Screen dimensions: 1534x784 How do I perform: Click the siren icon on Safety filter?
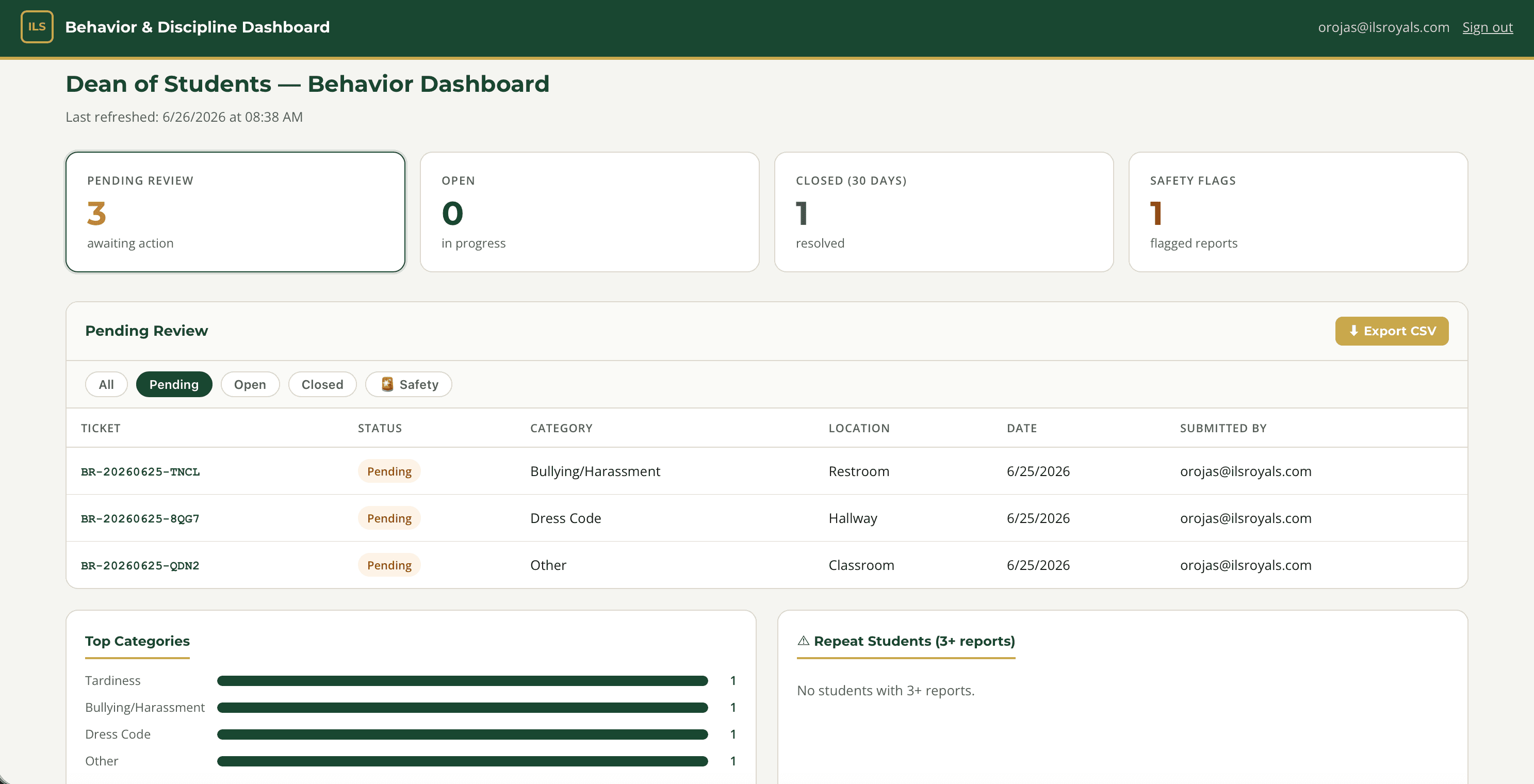387,385
